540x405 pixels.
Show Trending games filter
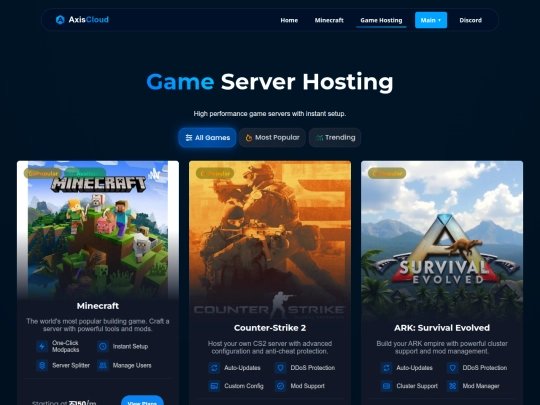(335, 137)
